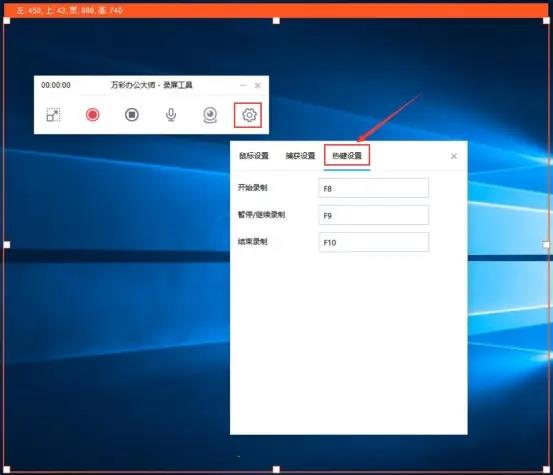Click the 暂停/继续录制 hotkey field showing F9
553x475 pixels.
(374, 215)
